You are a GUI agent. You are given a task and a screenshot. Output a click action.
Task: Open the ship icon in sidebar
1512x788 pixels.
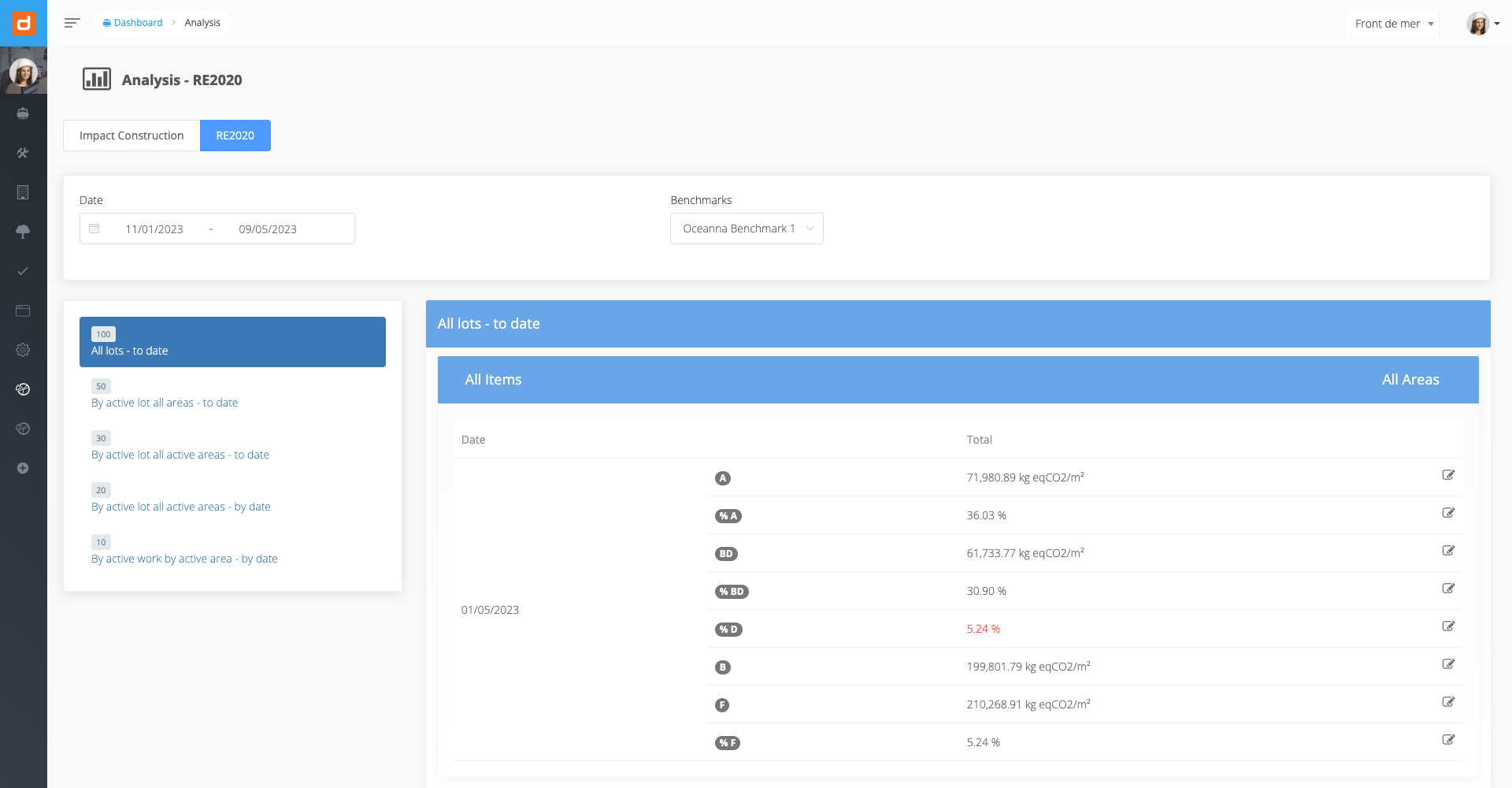pos(23,113)
